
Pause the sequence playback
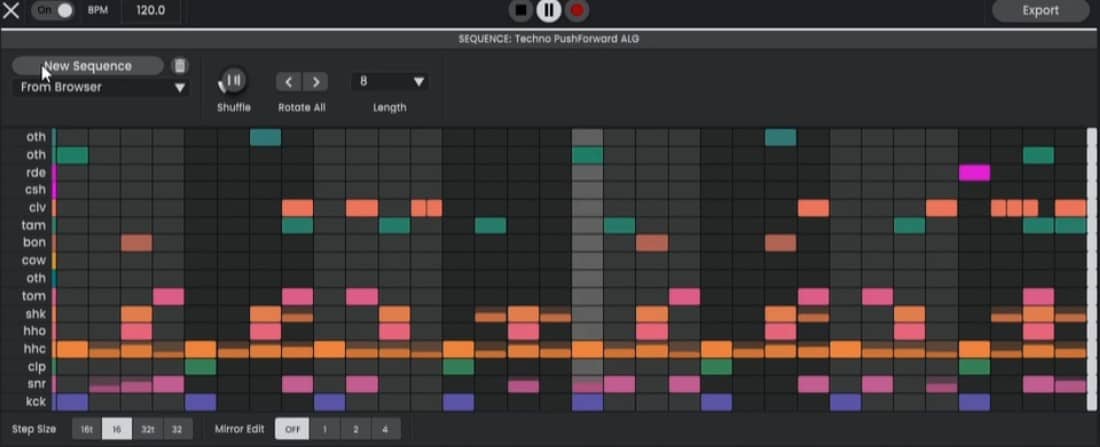click(548, 10)
